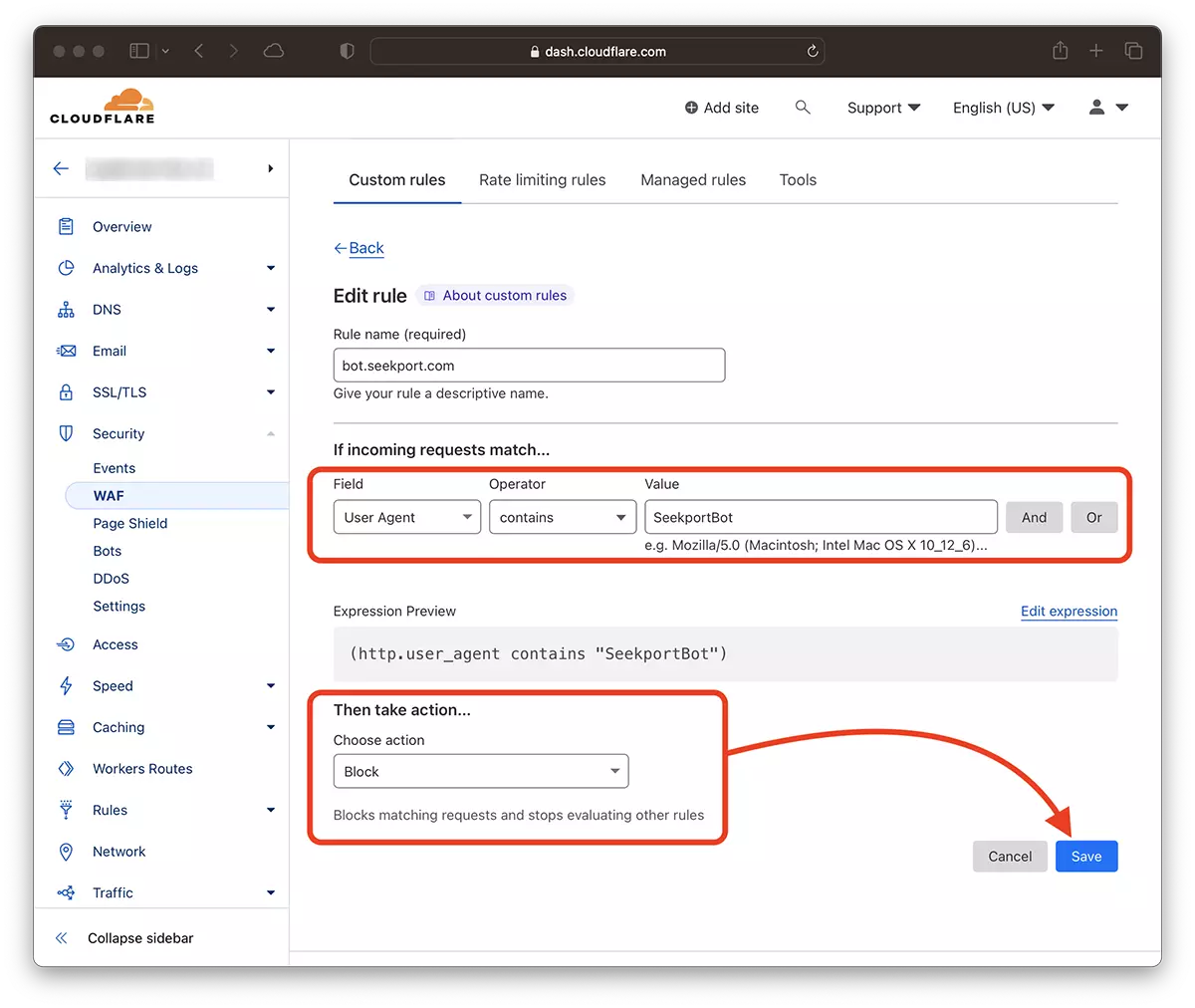Switch to Rate limiting rules tab

pyautogui.click(x=543, y=180)
